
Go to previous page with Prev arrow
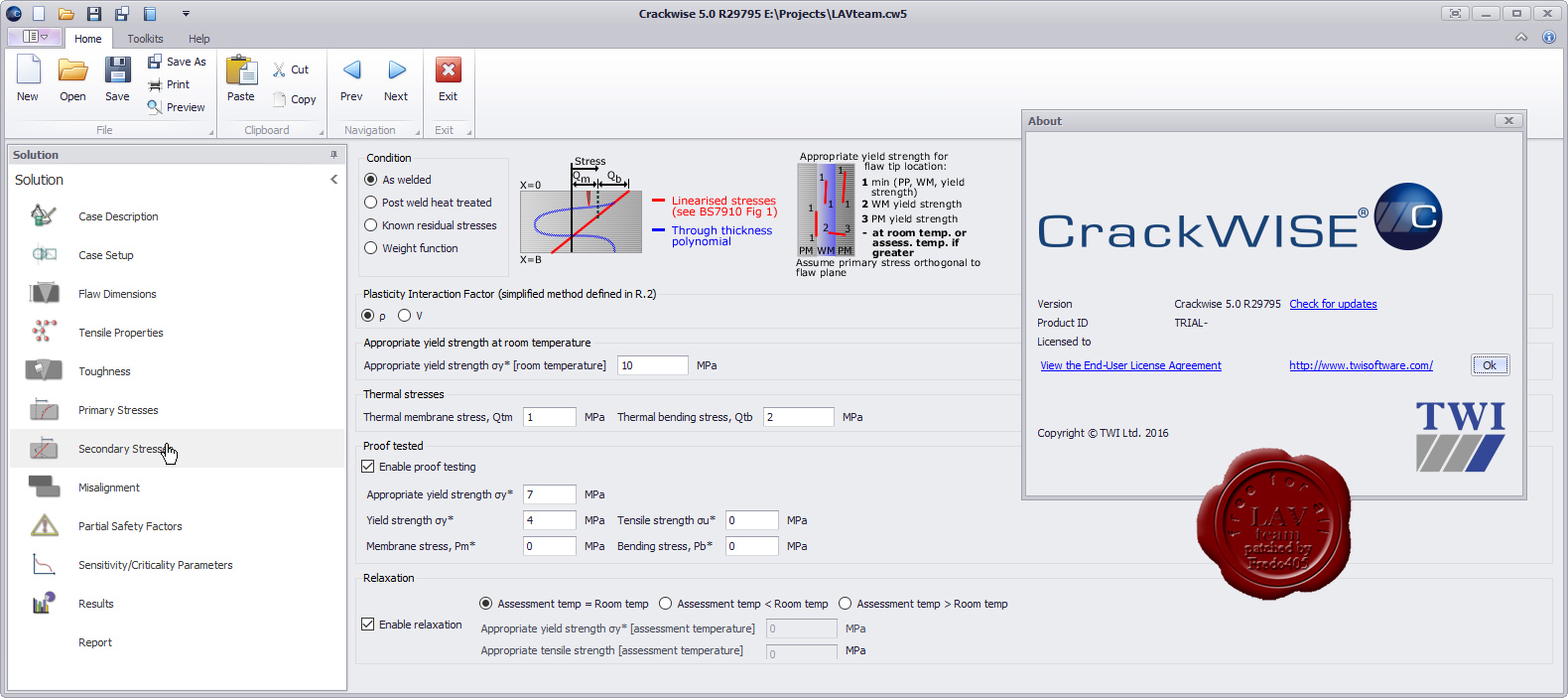point(351,70)
